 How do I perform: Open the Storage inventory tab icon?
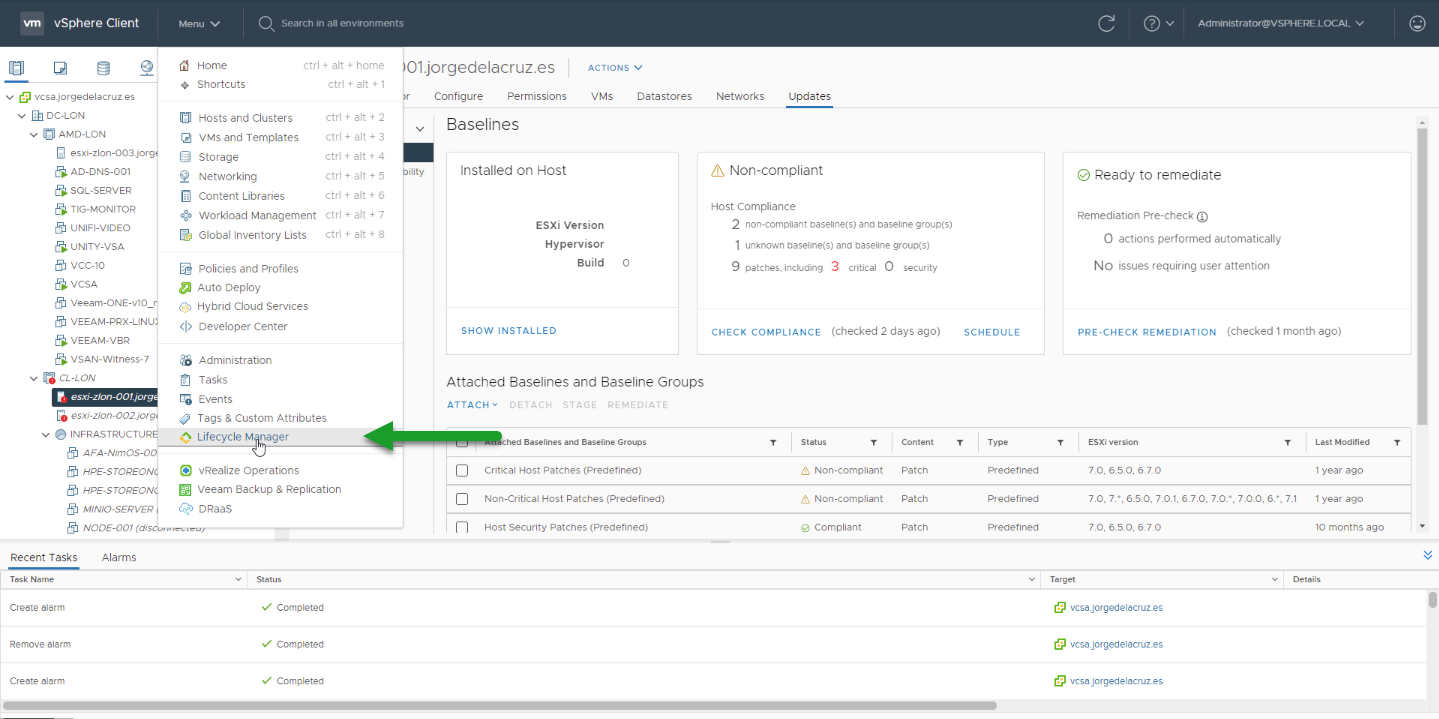click(x=103, y=68)
